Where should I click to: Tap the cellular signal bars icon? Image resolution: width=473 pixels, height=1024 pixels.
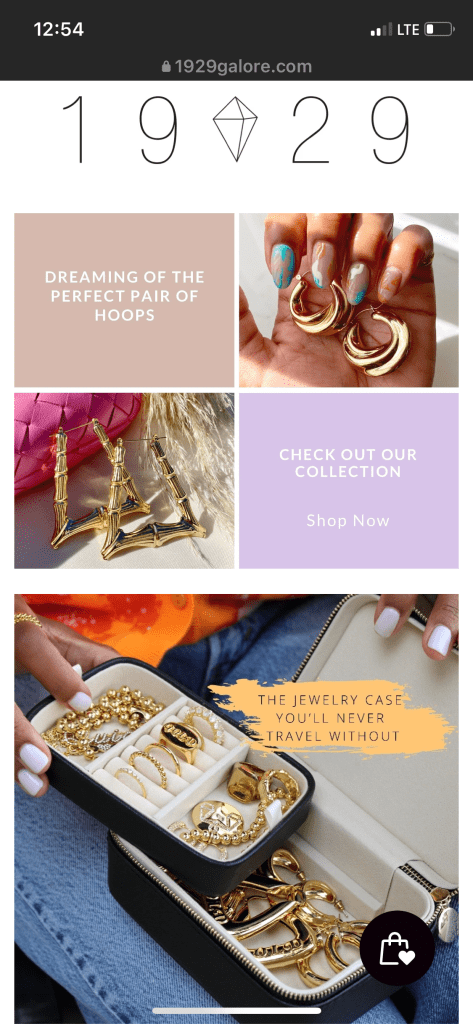382,29
